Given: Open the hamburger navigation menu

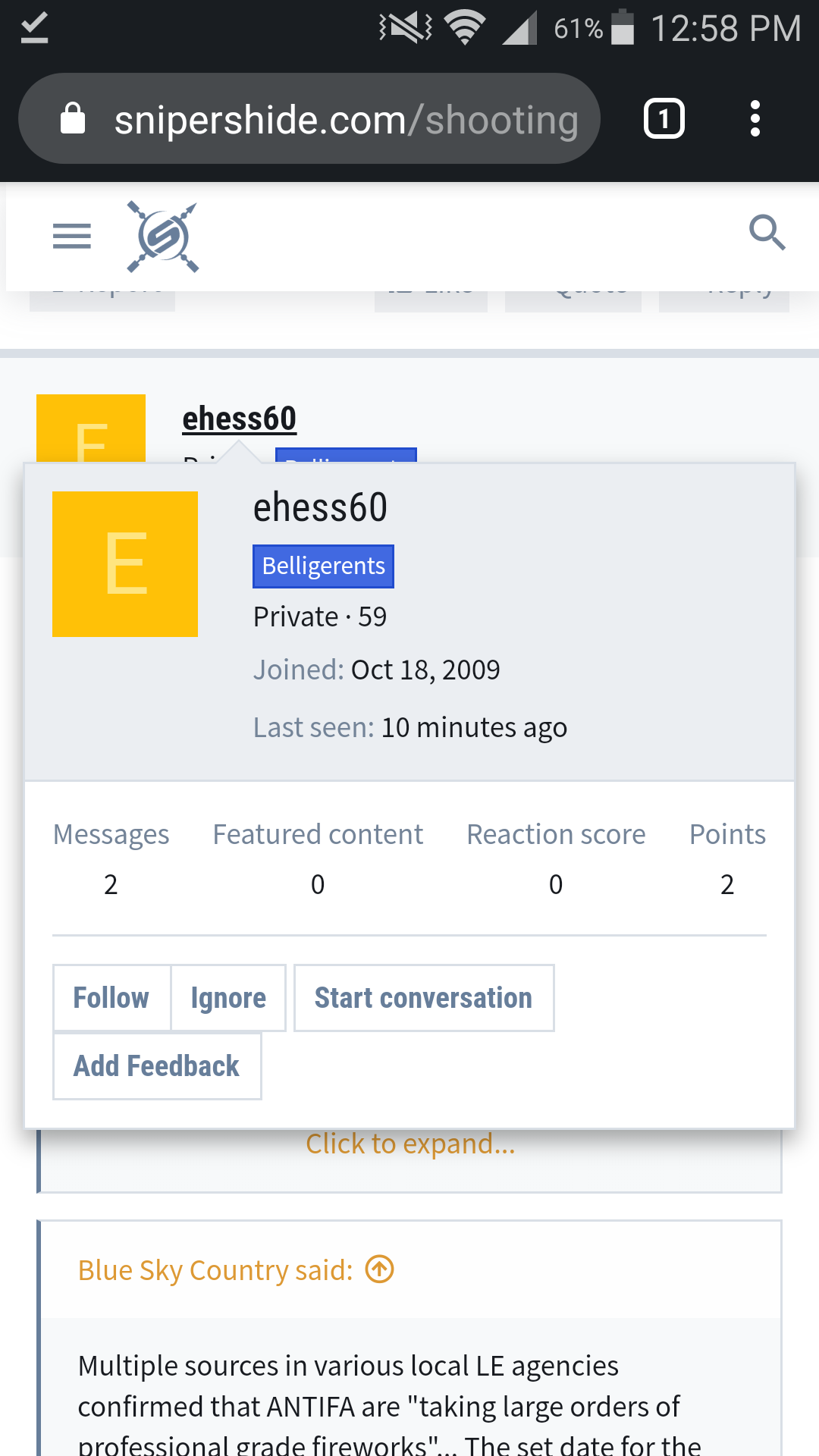Looking at the screenshot, I should point(72,236).
